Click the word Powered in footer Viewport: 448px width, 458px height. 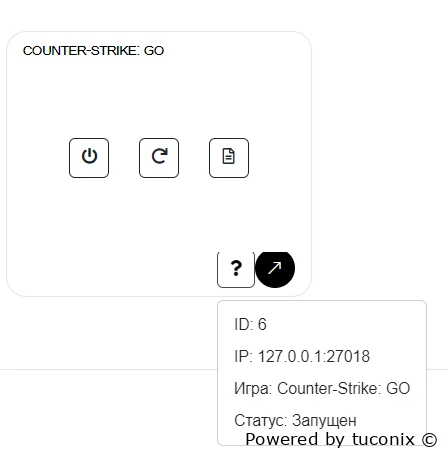(282, 439)
